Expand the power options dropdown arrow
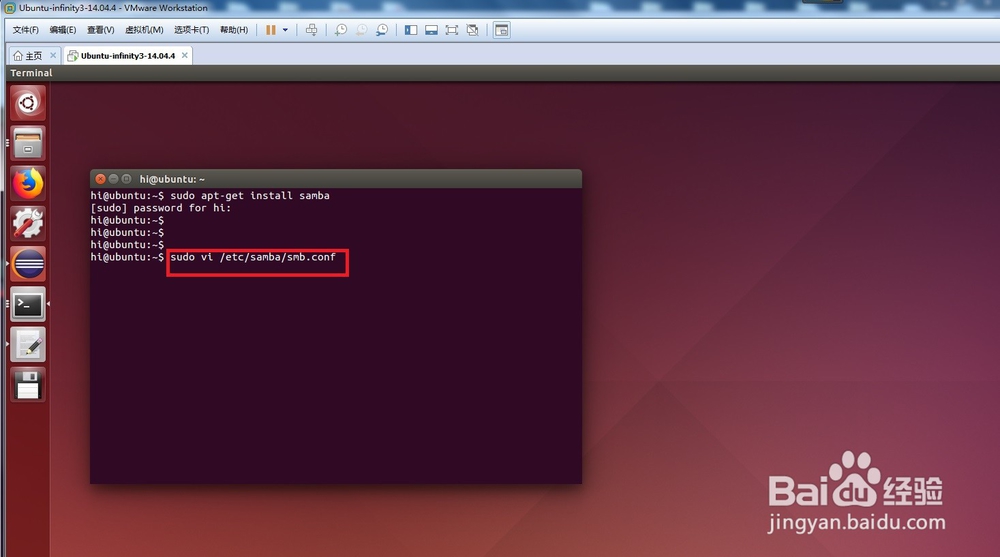Screen dimensions: 1000x557 pos(285,30)
